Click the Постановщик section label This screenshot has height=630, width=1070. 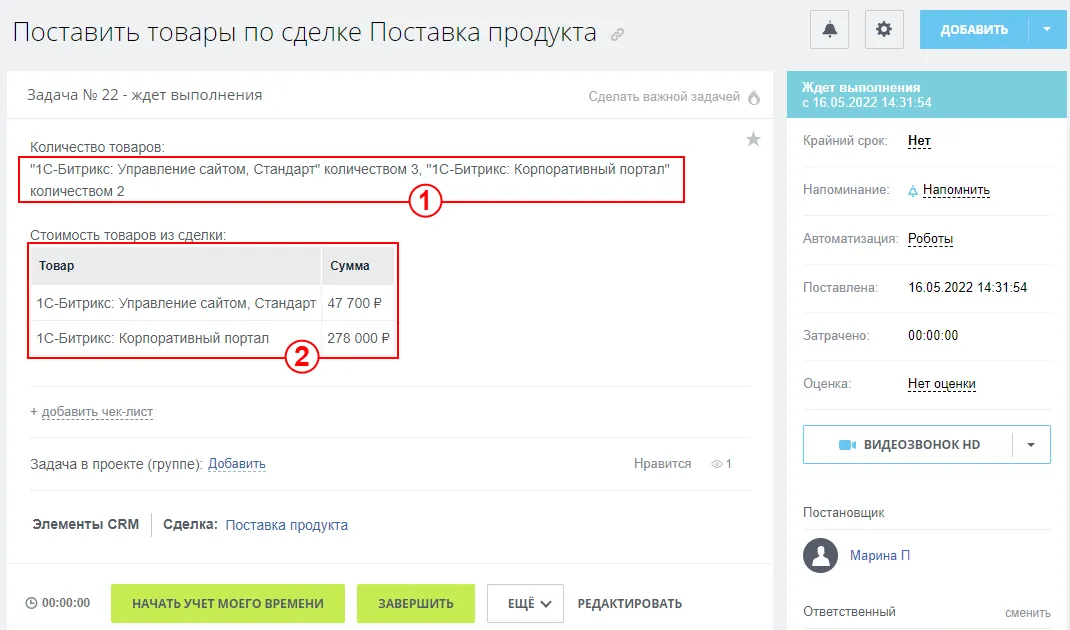click(843, 513)
